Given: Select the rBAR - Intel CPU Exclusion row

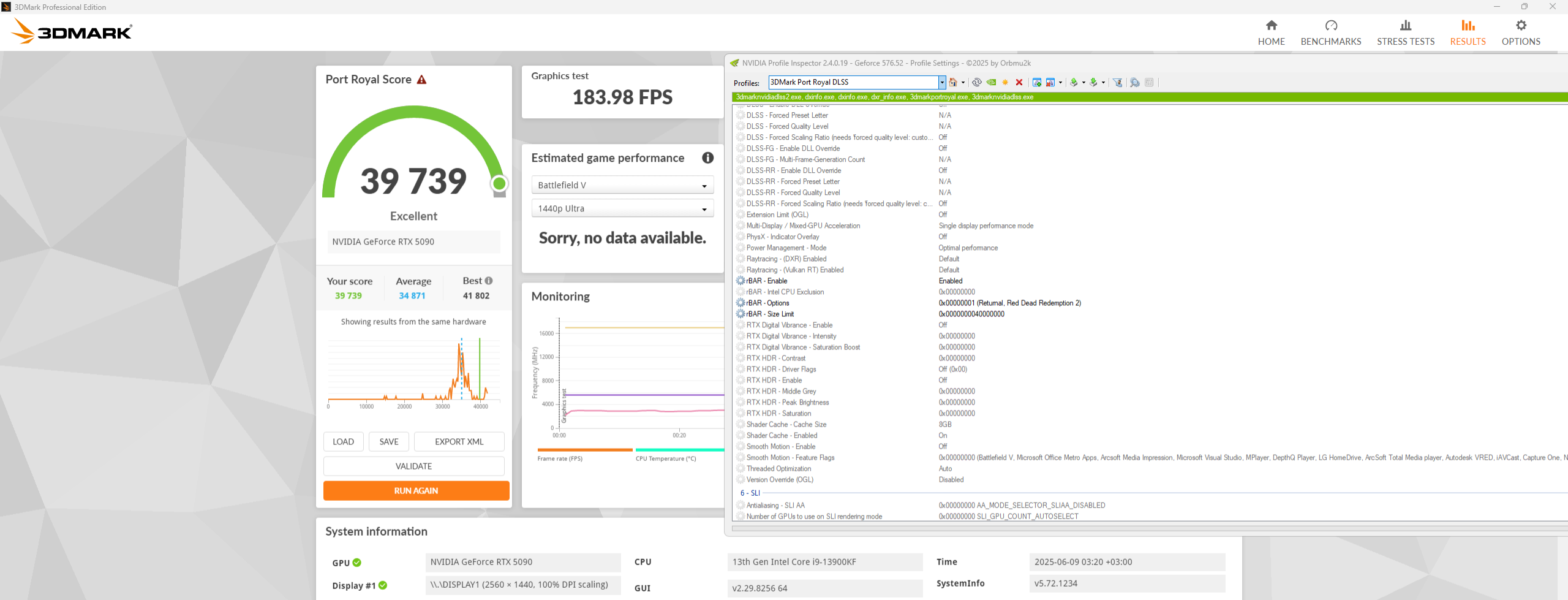Looking at the screenshot, I should point(1151,292).
